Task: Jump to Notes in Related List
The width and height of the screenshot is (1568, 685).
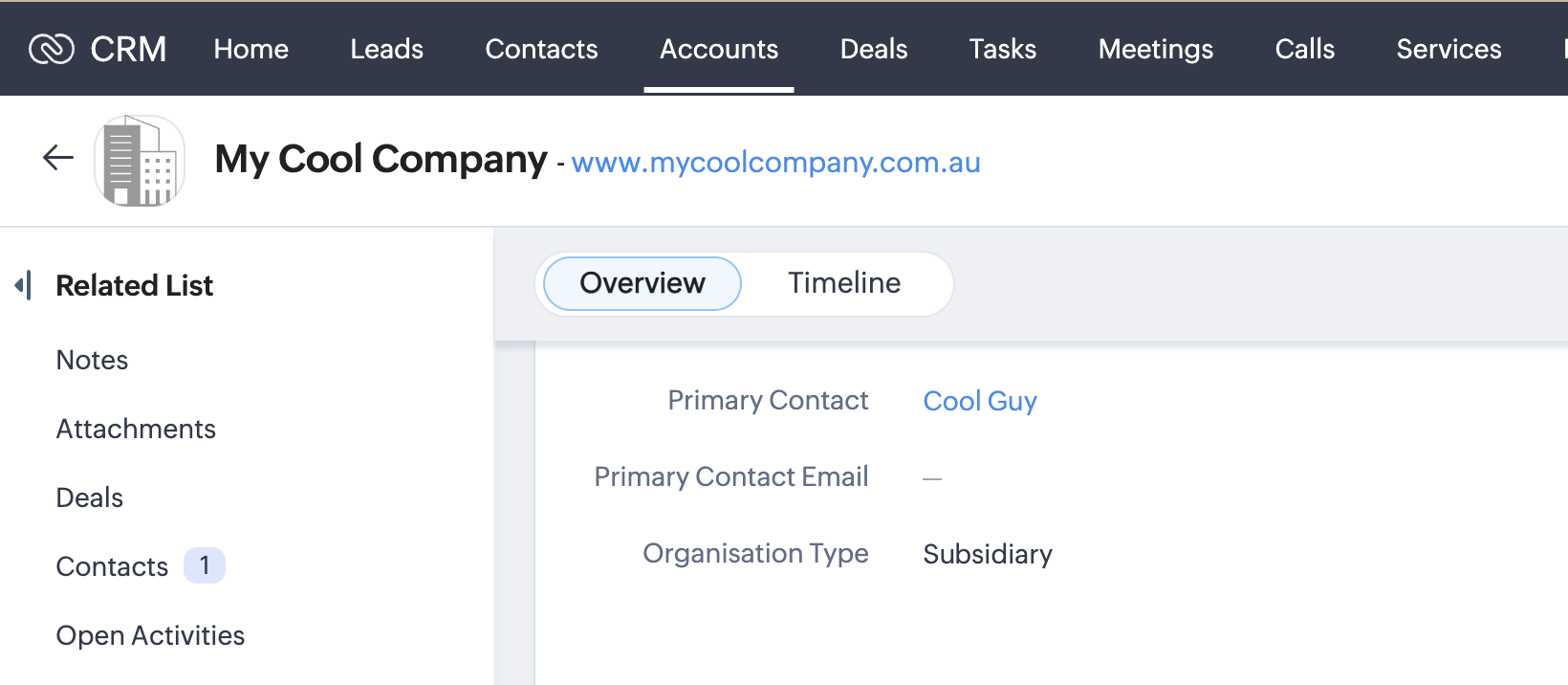Action: (92, 360)
